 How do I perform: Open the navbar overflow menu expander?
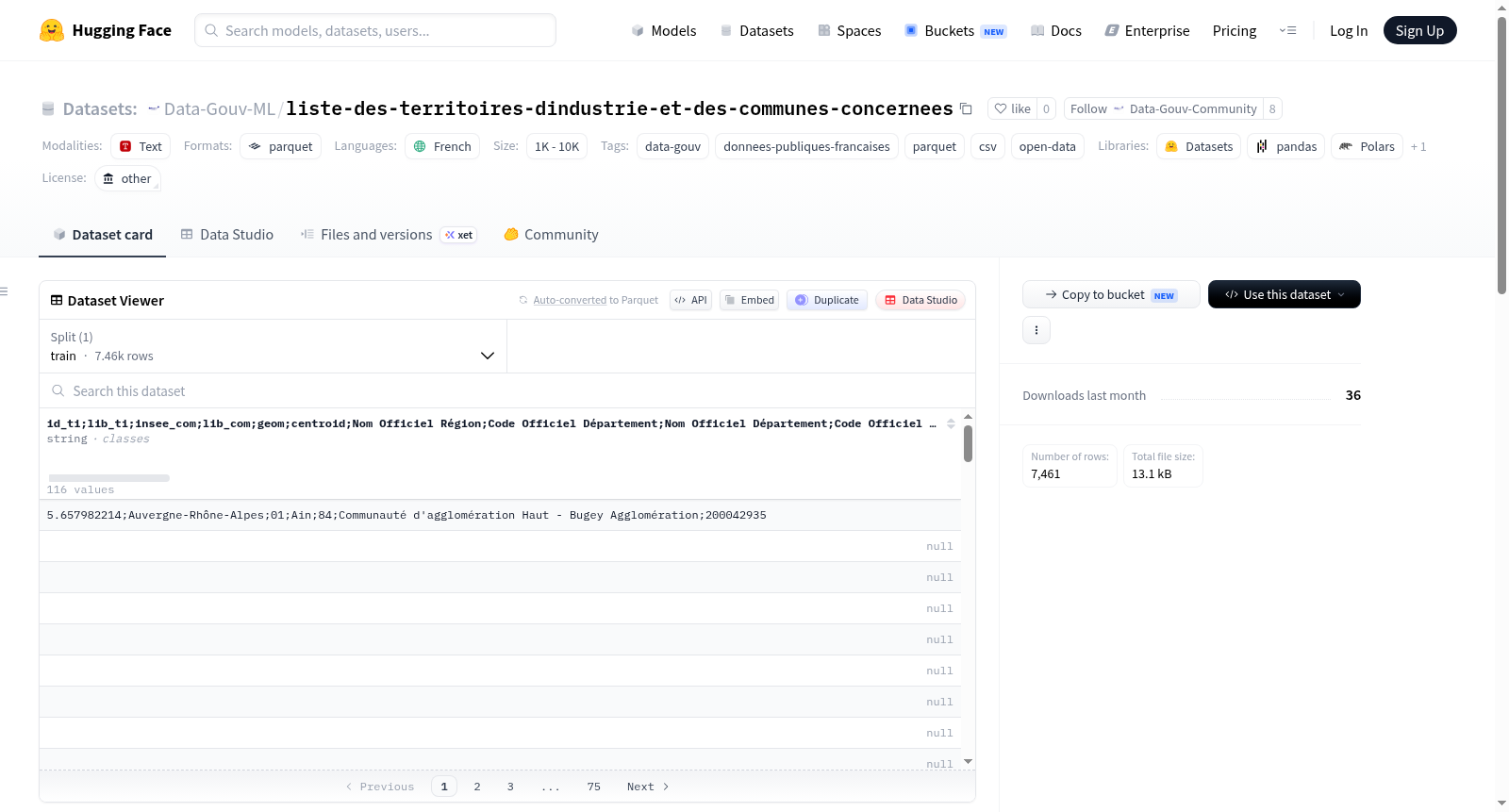(1287, 30)
